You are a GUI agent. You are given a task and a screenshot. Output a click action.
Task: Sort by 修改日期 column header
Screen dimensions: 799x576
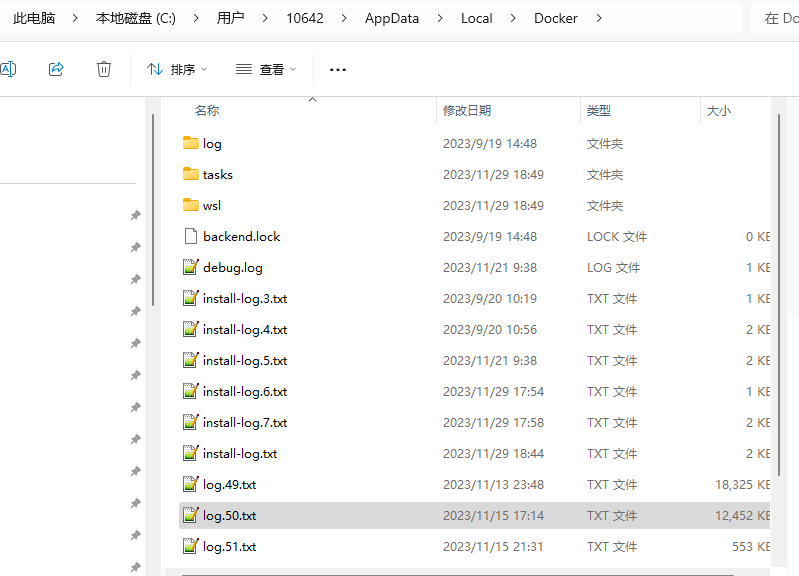467,111
